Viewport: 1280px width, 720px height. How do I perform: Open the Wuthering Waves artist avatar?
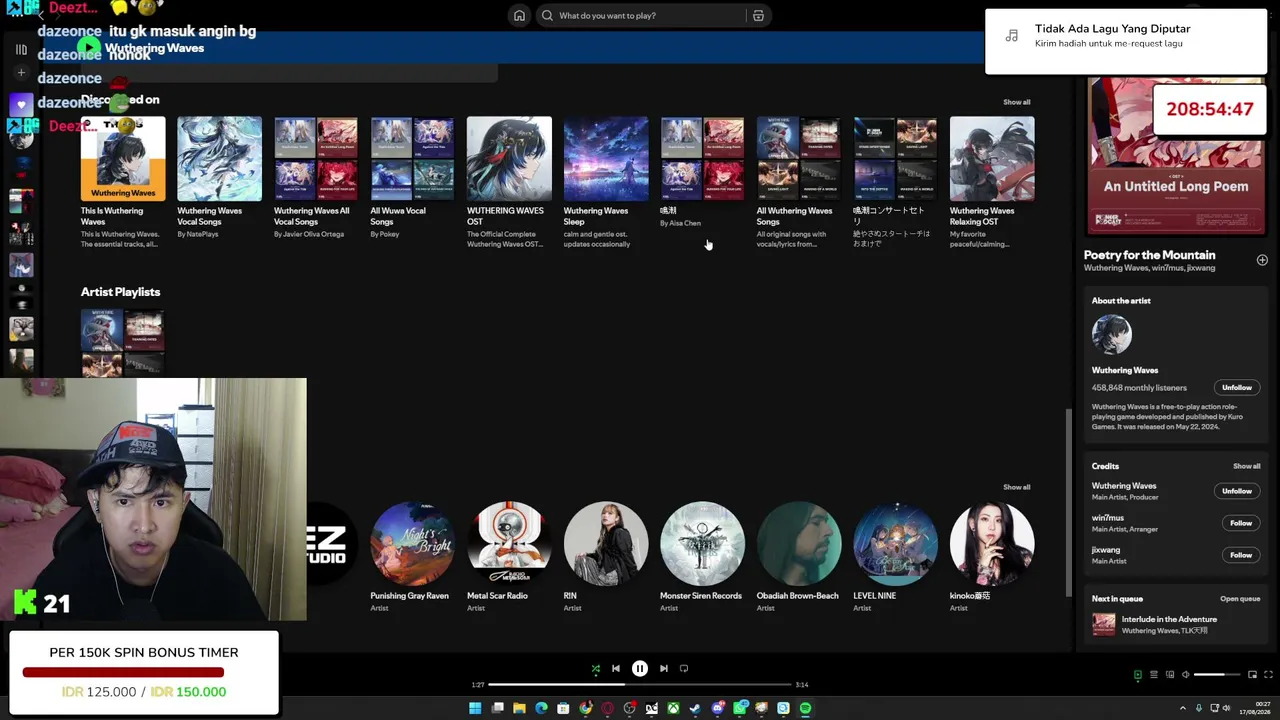coord(1112,335)
